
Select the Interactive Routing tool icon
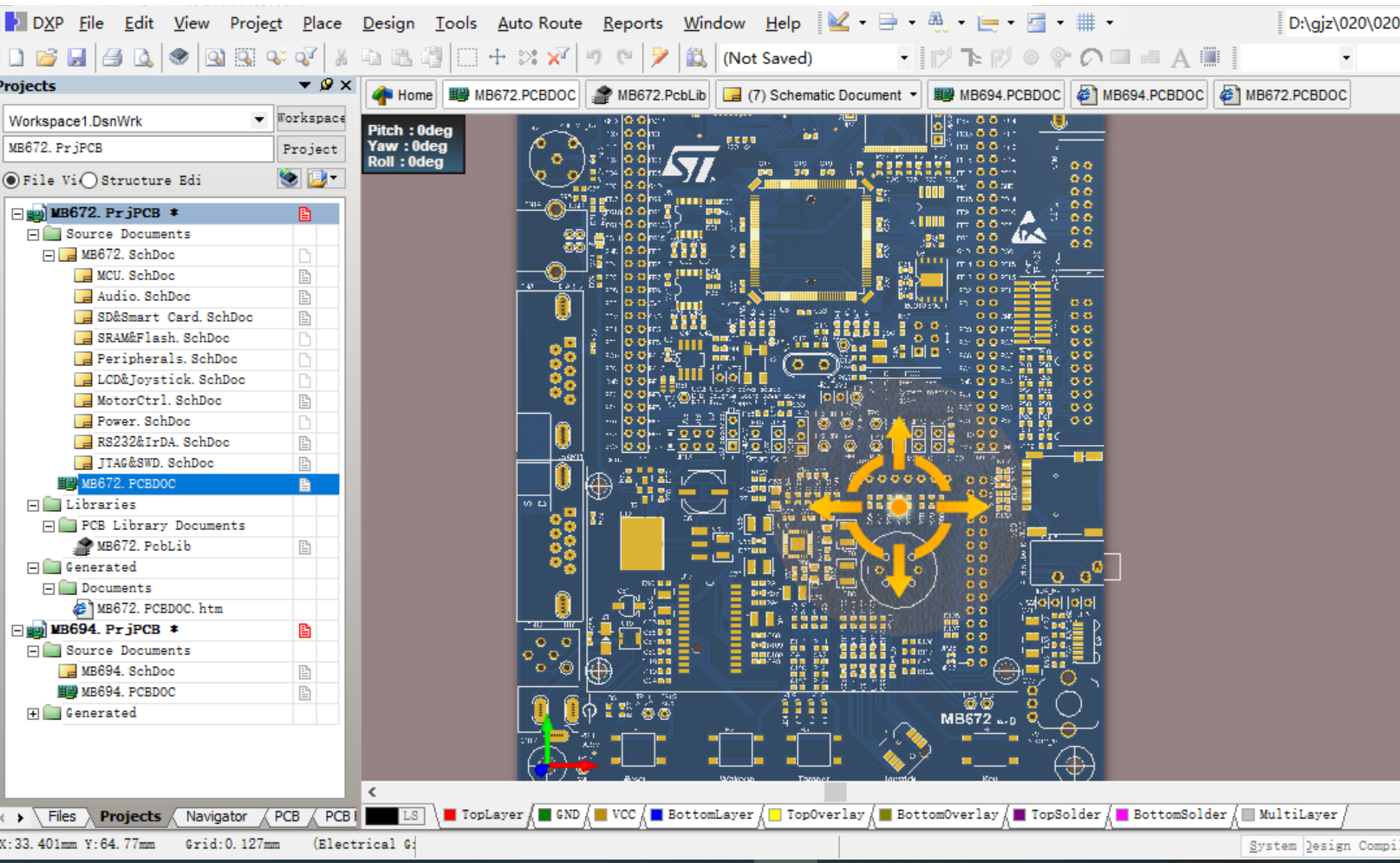pos(941,58)
